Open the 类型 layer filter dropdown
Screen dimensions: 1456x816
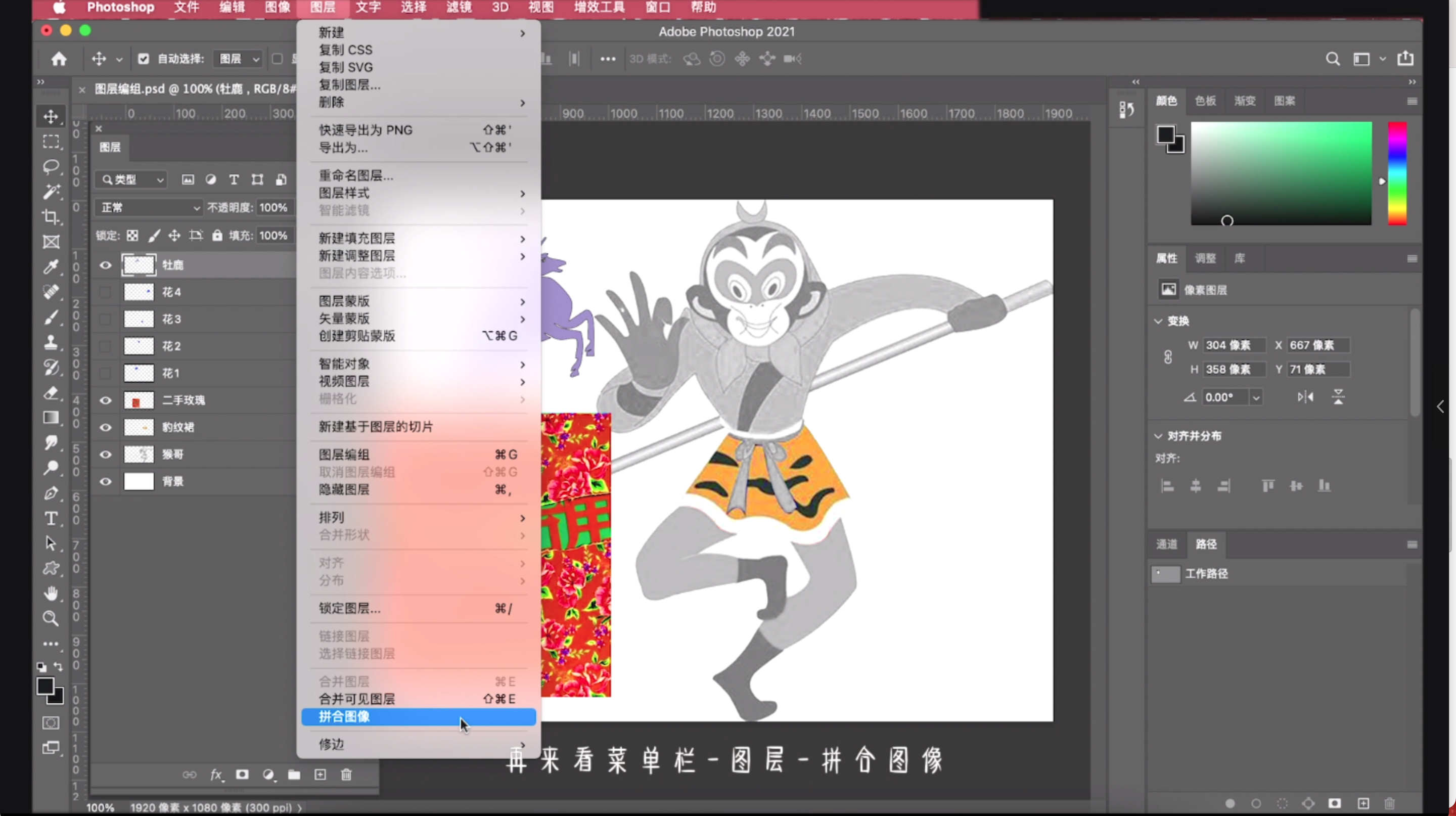(x=130, y=179)
